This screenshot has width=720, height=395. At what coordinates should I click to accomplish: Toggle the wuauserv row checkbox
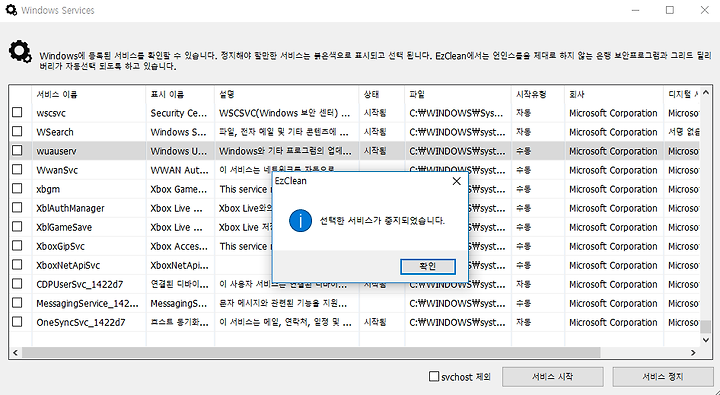(17, 150)
